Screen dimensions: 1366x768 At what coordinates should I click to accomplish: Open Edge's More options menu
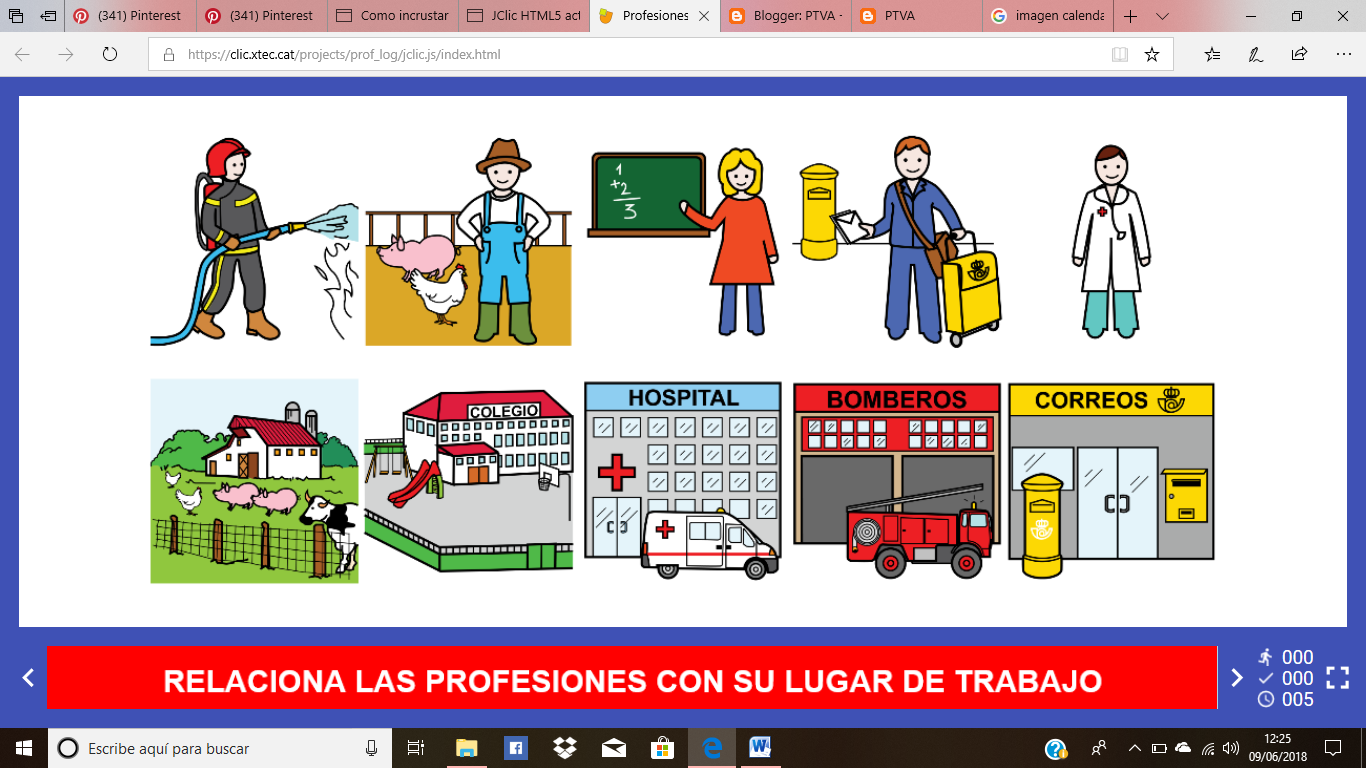coord(1341,55)
